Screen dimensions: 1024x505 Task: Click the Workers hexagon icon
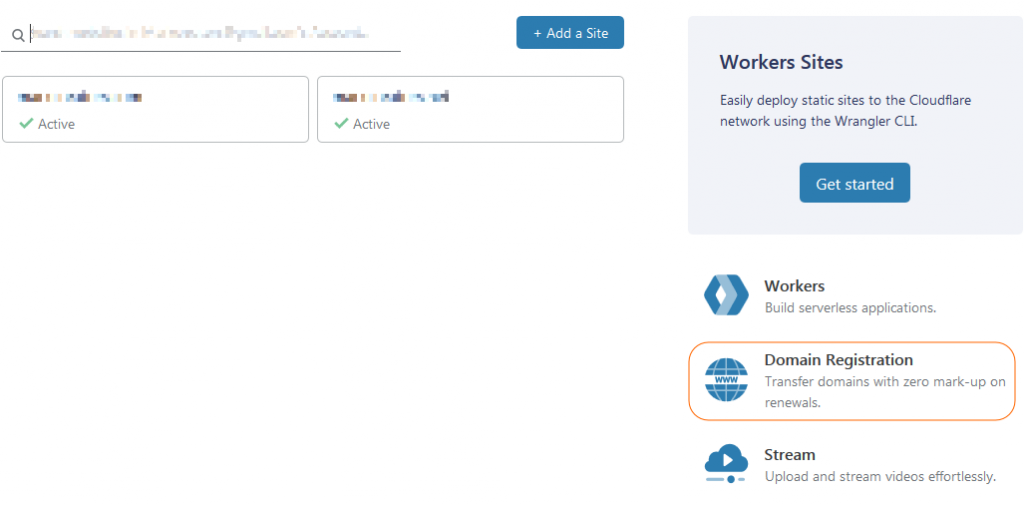726,295
